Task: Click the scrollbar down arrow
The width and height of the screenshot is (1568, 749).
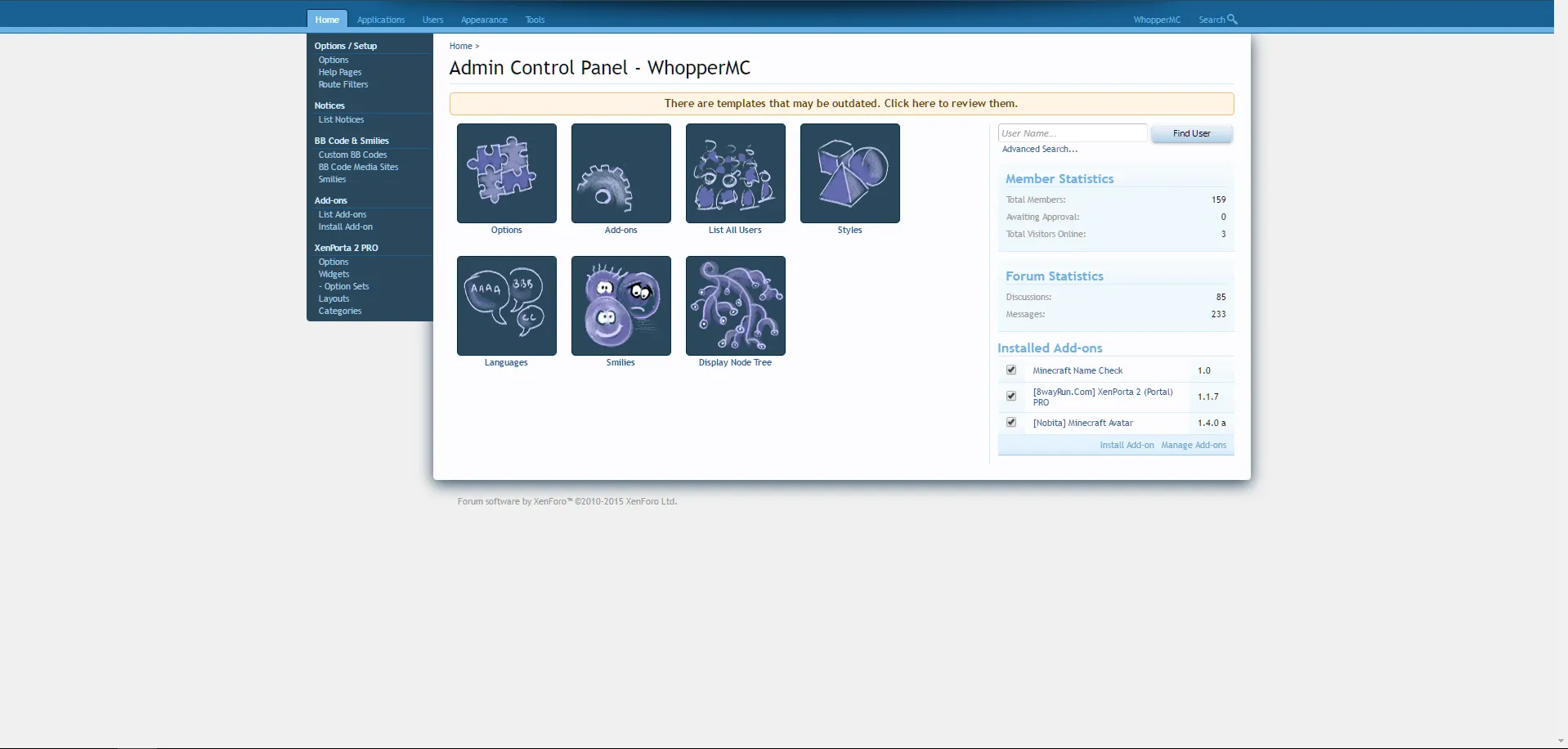Action: 1561,742
